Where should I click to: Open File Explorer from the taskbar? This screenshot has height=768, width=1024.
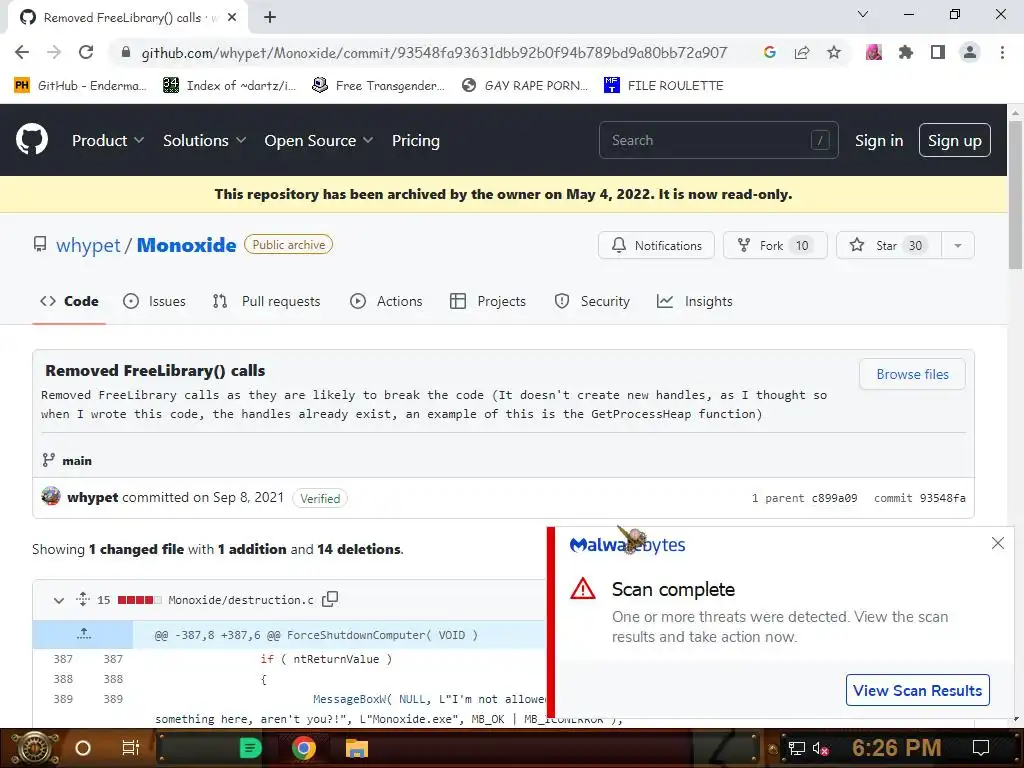coord(357,748)
